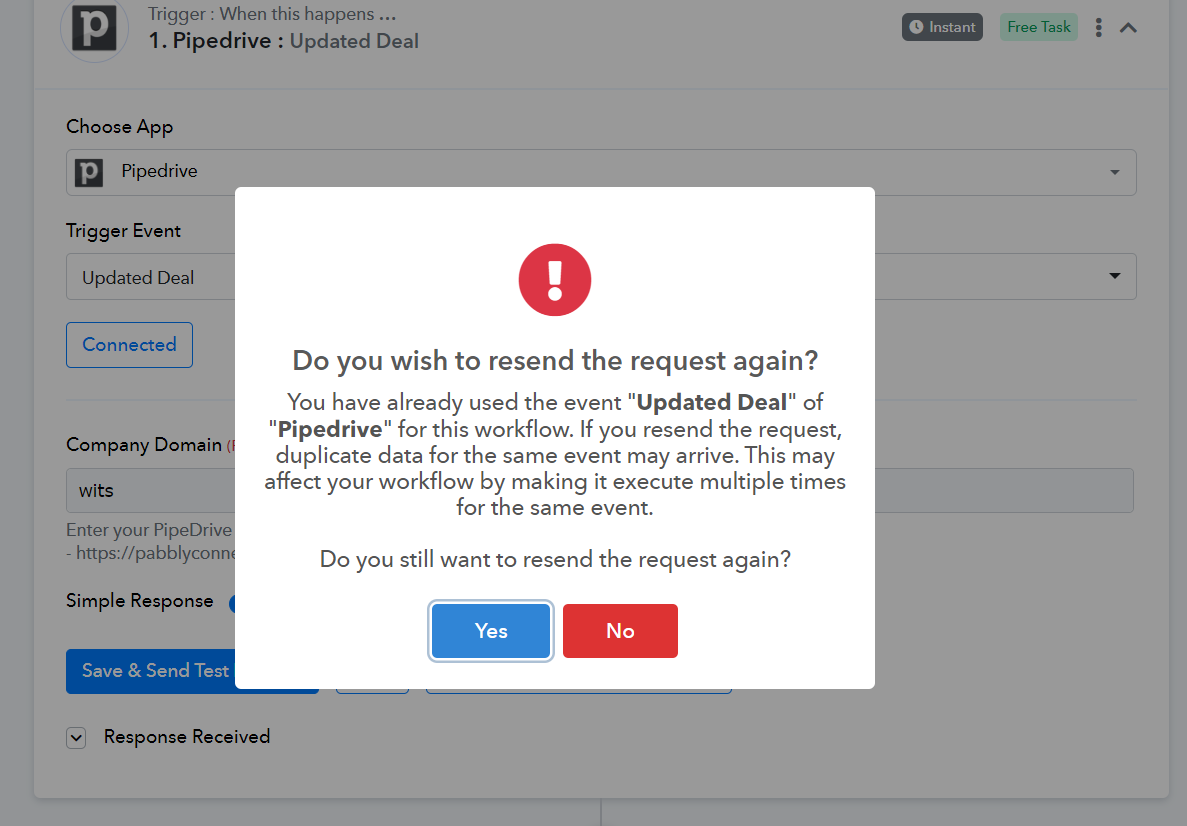Collapse the trigger step with chevron
Screen dimensions: 1187x826
[1129, 28]
